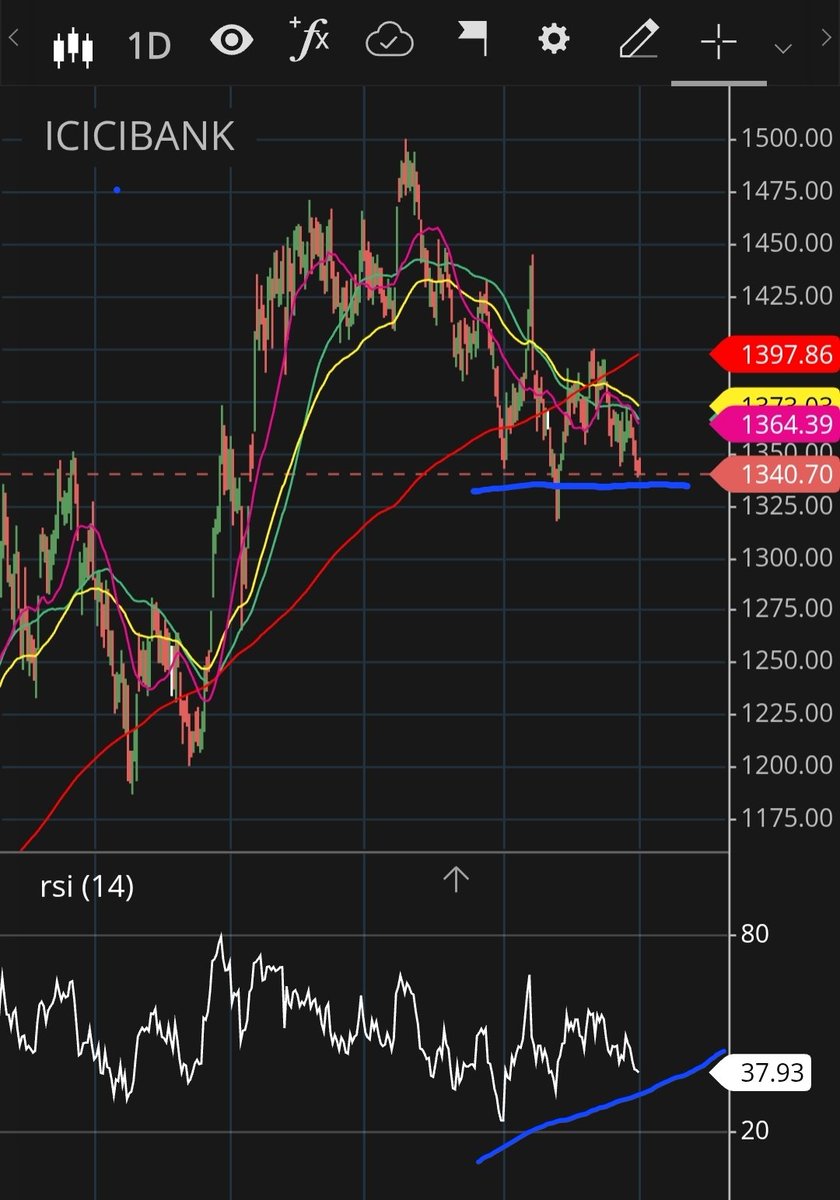Select the blue RSI trendline
Viewport: 840px width, 1200px height.
click(600, 1107)
